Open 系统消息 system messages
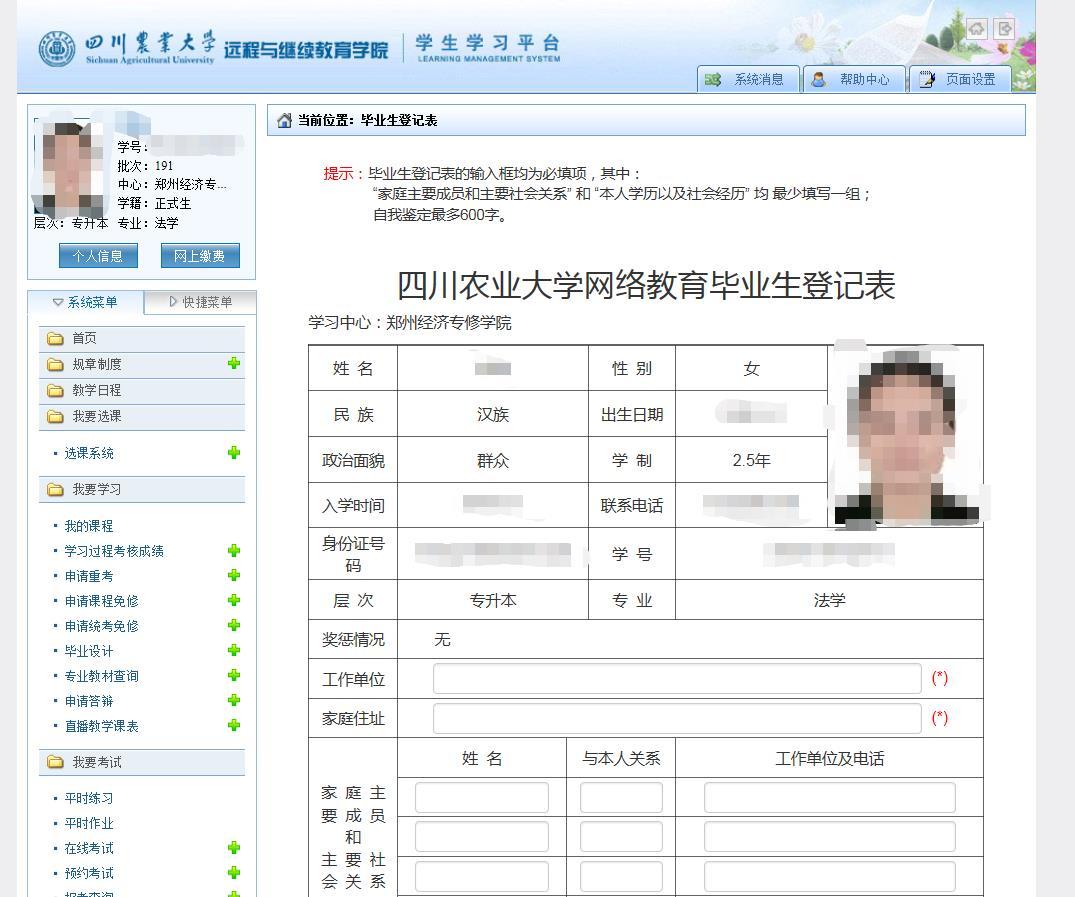Image resolution: width=1075 pixels, height=897 pixels. tap(748, 80)
